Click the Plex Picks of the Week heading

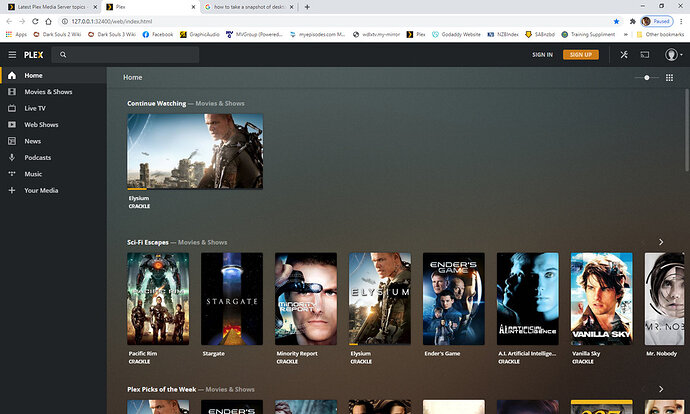[161, 389]
